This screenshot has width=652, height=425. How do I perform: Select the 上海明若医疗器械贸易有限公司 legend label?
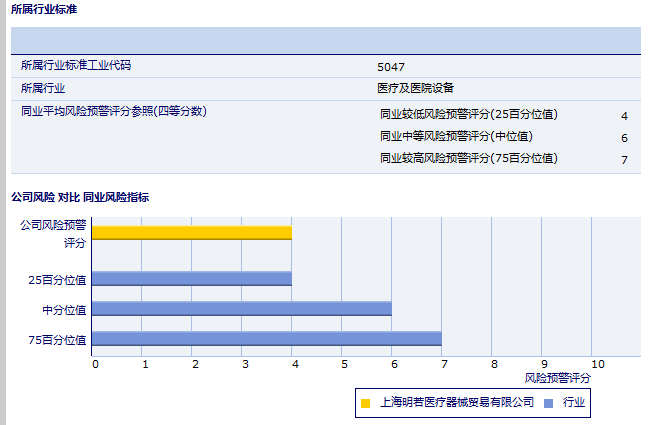(457, 403)
